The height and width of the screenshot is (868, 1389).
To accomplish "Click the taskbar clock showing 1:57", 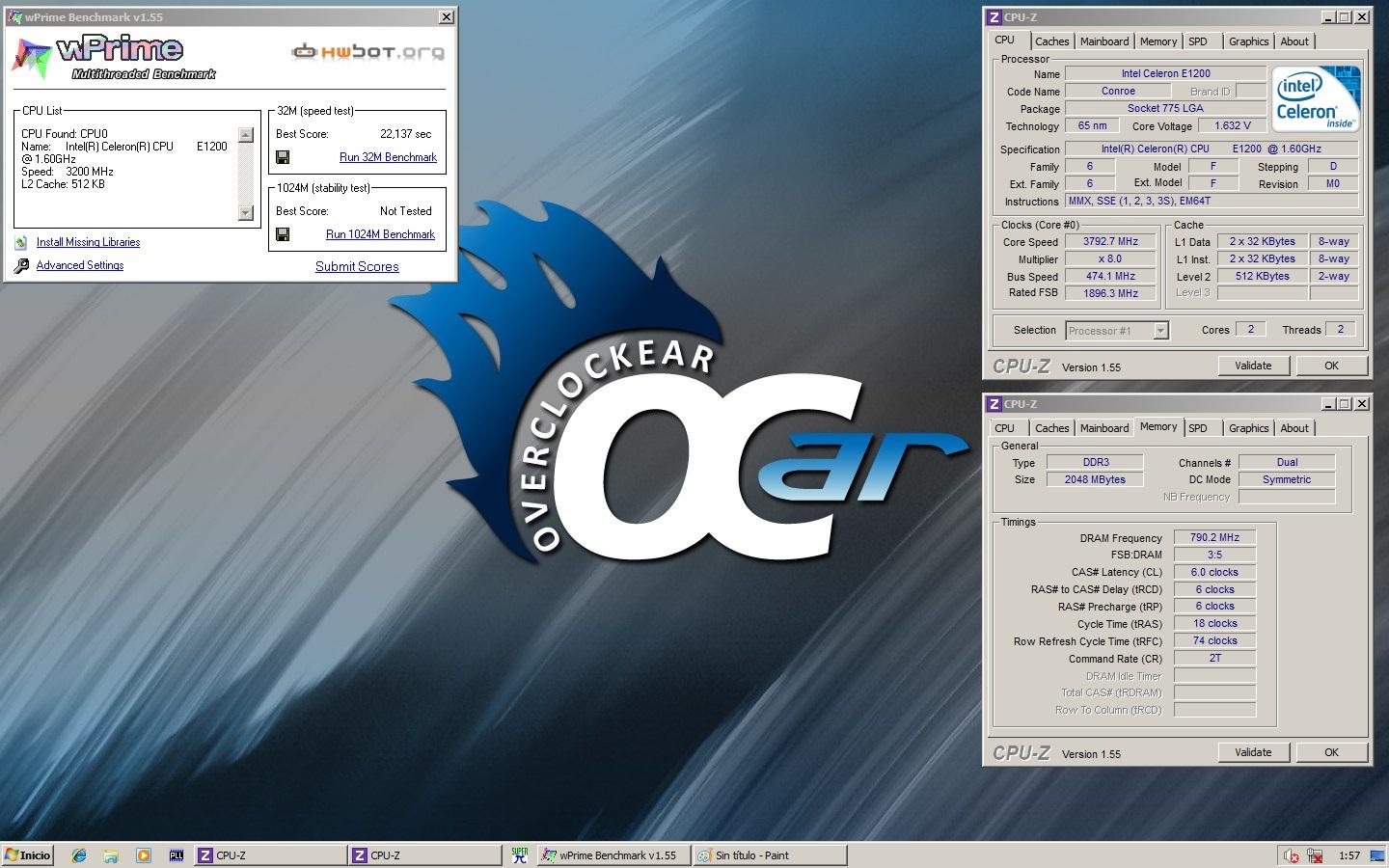I will point(1349,855).
